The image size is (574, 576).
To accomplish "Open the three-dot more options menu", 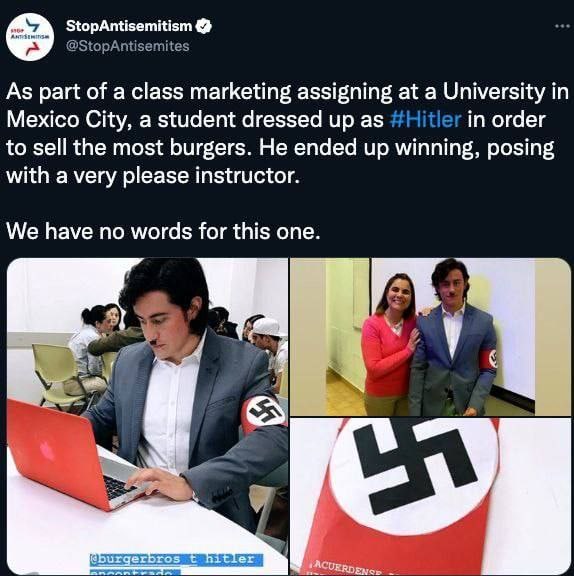I will click(x=562, y=26).
